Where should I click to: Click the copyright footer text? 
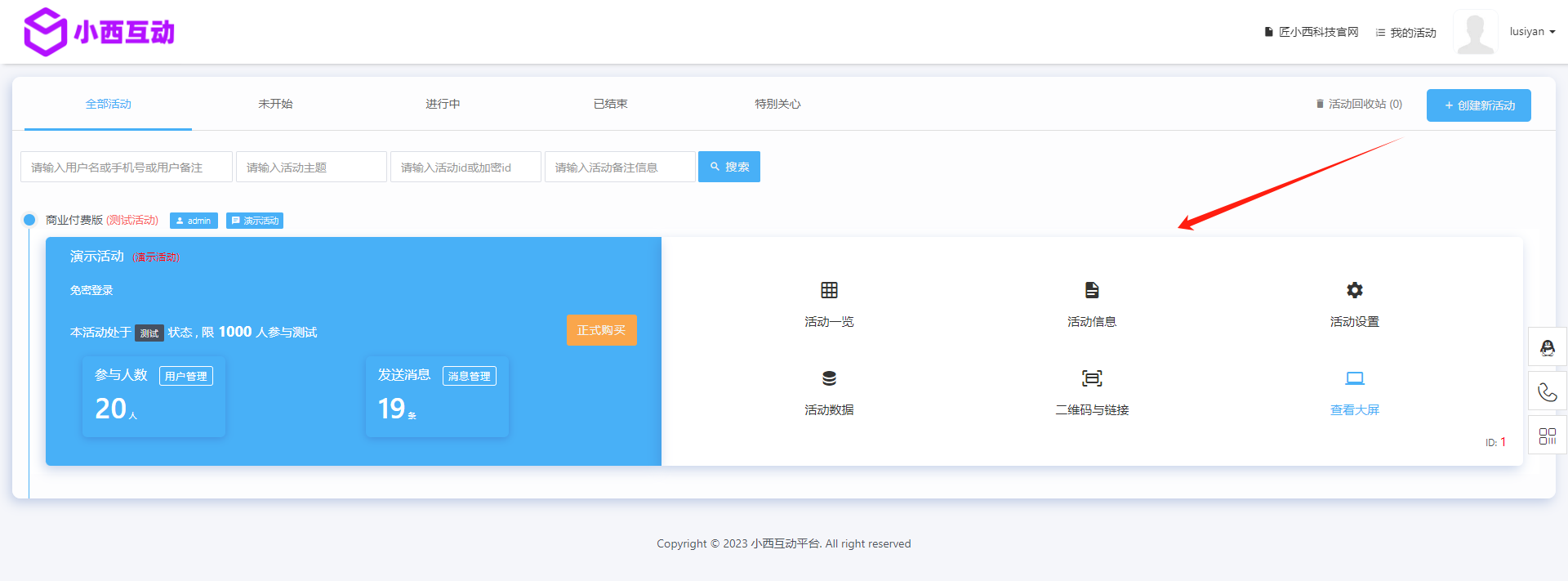[x=784, y=543]
